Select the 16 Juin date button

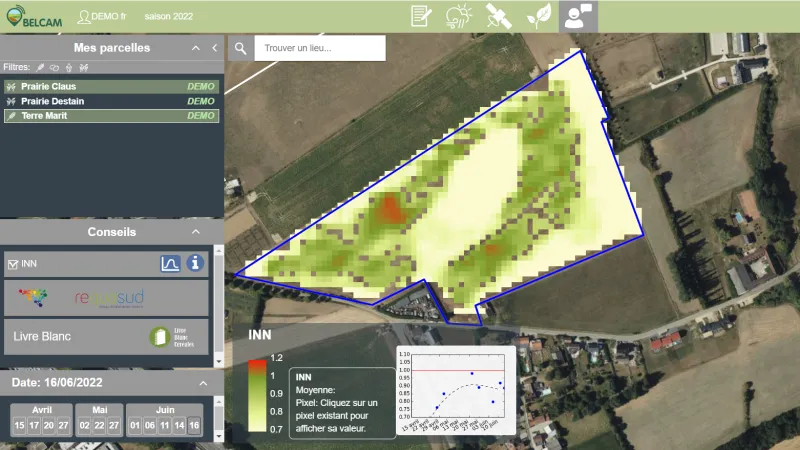193,426
